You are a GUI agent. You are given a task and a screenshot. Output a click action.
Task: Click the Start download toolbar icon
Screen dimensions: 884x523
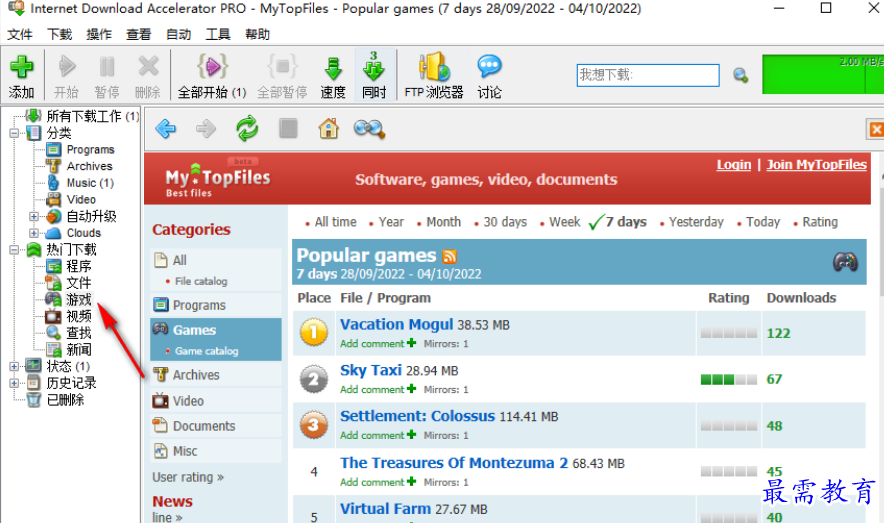(x=67, y=67)
